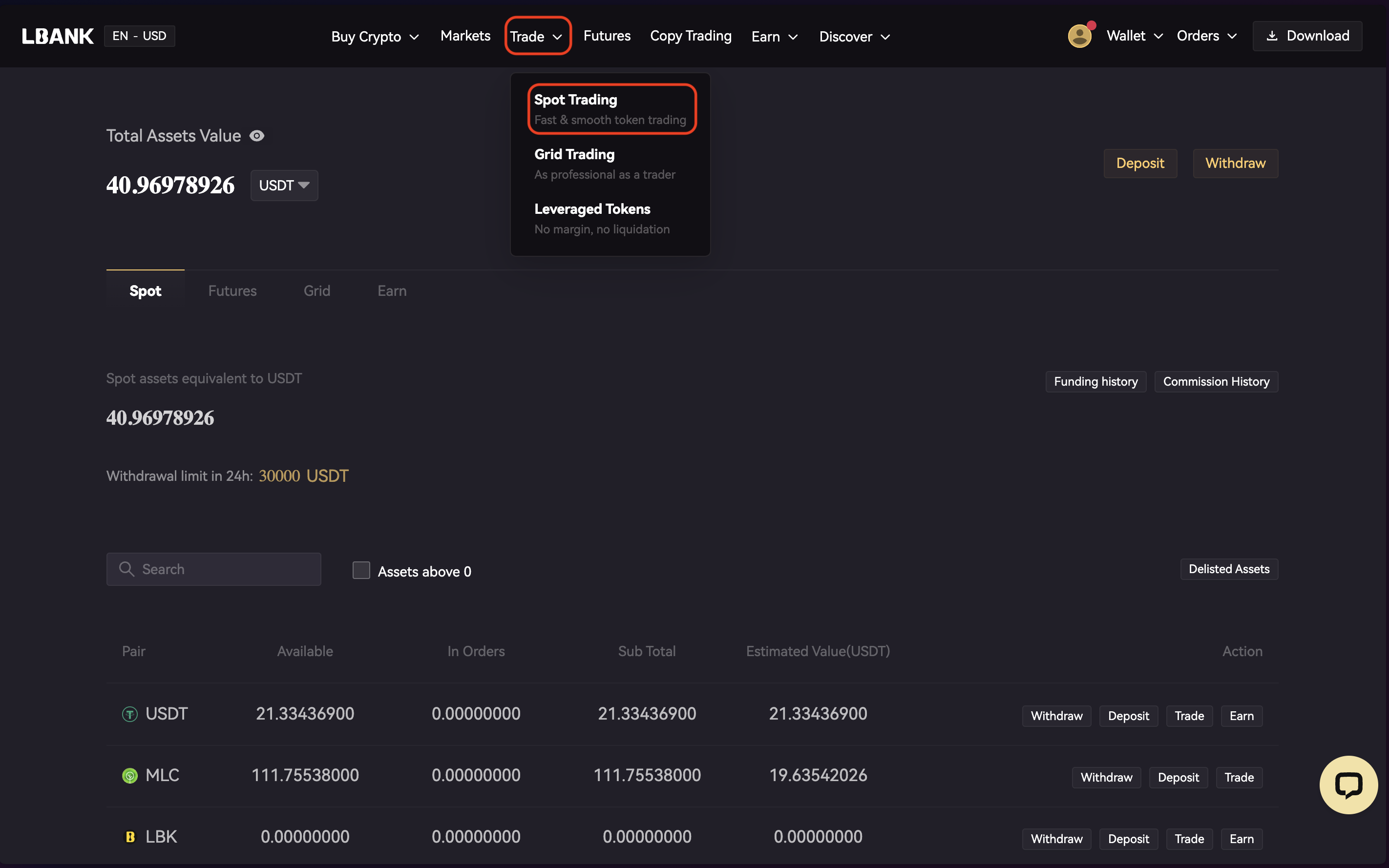The image size is (1389, 868).
Task: Change the USDT currency selector
Action: click(284, 186)
